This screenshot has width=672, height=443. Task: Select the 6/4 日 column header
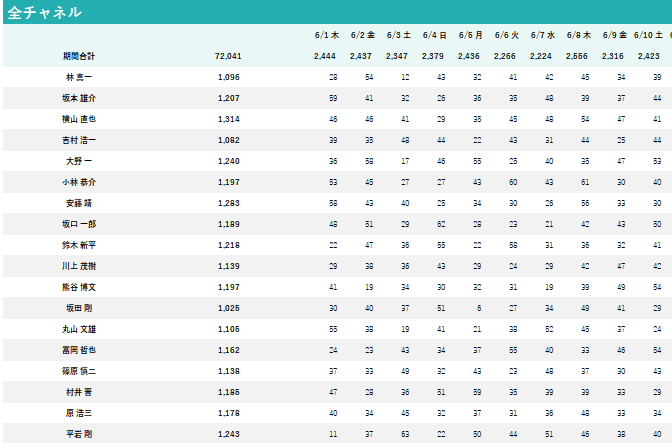point(435,34)
